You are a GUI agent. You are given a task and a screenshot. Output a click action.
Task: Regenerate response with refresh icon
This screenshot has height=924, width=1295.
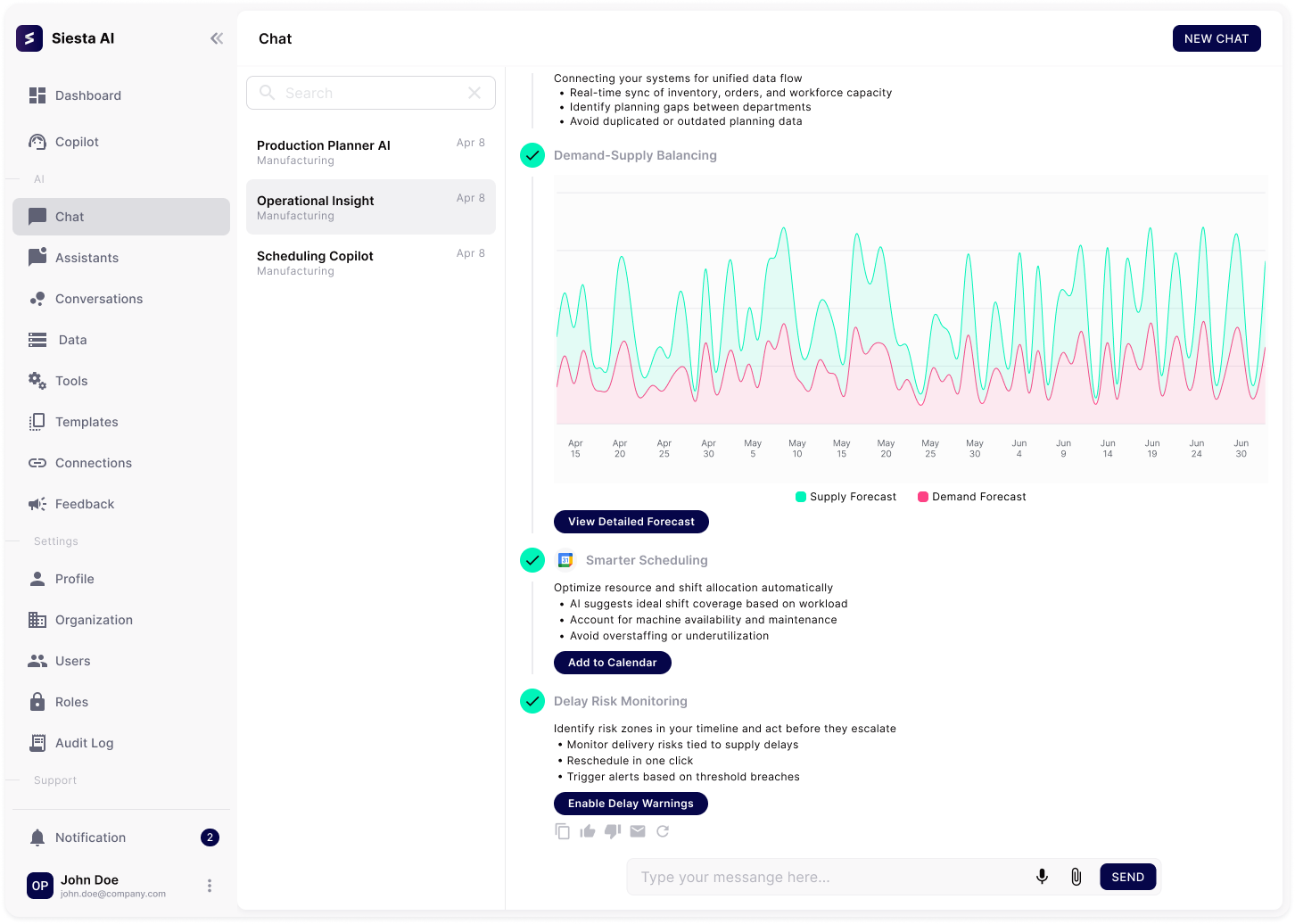pos(663,831)
